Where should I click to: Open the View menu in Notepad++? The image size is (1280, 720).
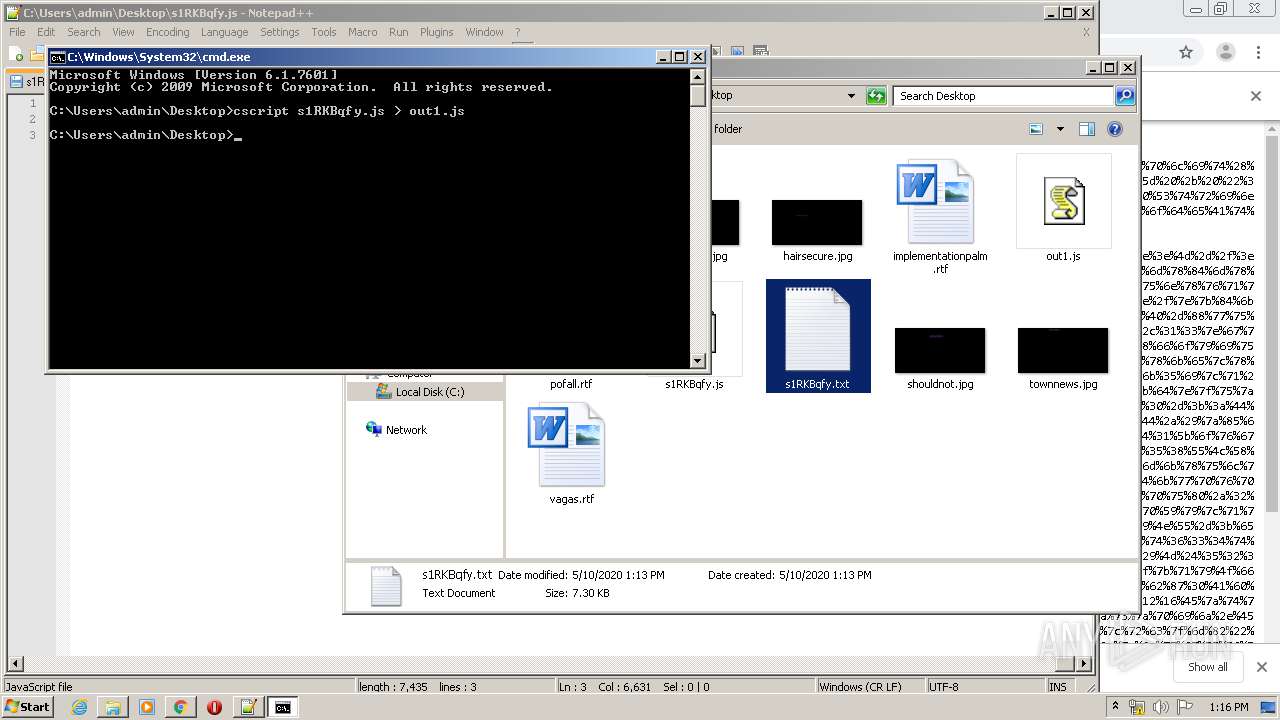[x=123, y=32]
